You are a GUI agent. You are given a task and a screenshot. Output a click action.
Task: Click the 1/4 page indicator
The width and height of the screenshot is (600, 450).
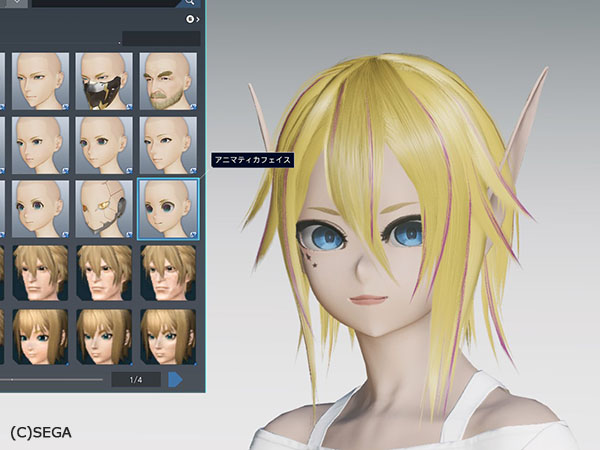pos(136,380)
